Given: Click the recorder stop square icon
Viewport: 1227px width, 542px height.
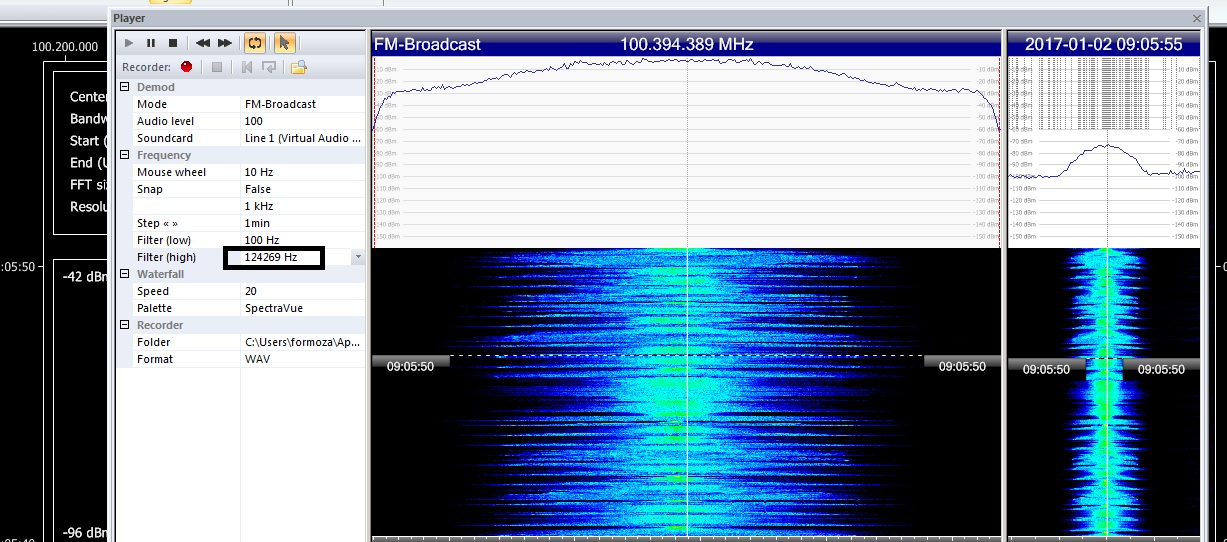Looking at the screenshot, I should click(217, 67).
